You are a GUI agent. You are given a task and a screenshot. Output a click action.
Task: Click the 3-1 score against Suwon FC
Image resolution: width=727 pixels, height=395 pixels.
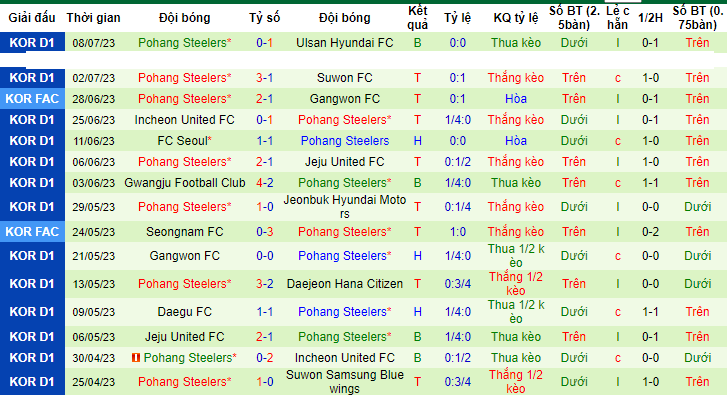[264, 78]
